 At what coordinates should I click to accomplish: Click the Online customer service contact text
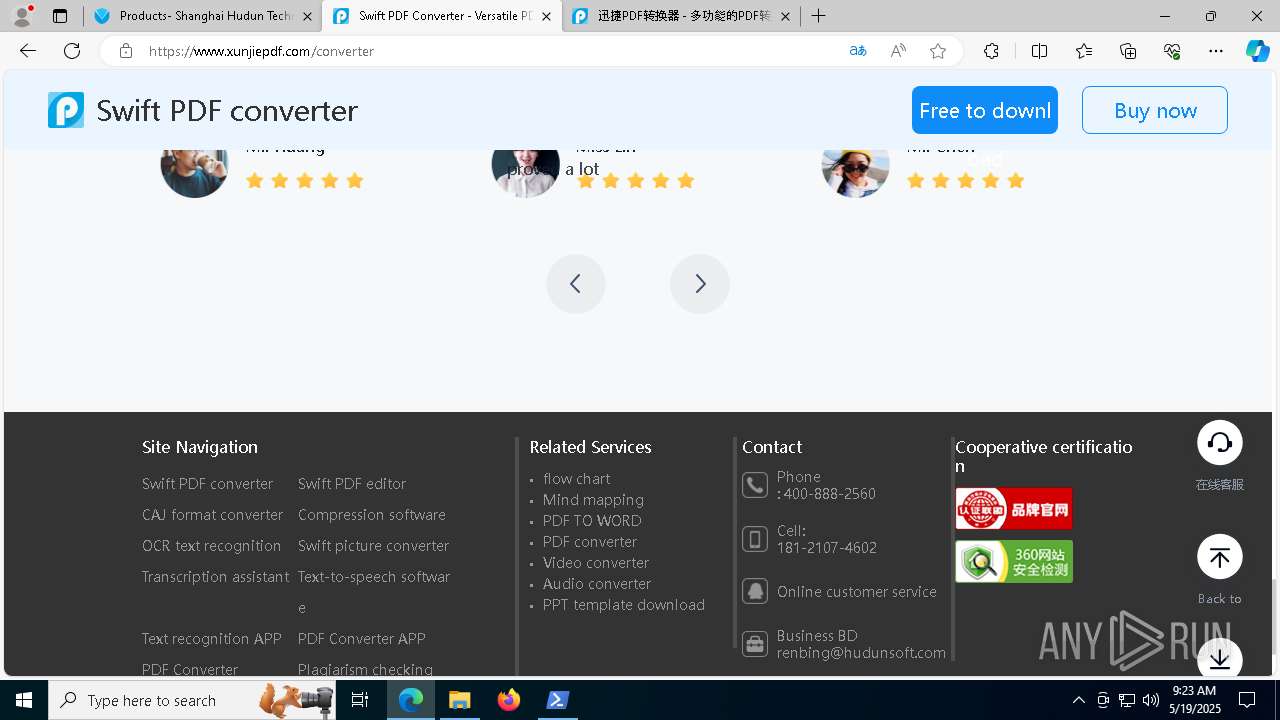[x=857, y=592]
